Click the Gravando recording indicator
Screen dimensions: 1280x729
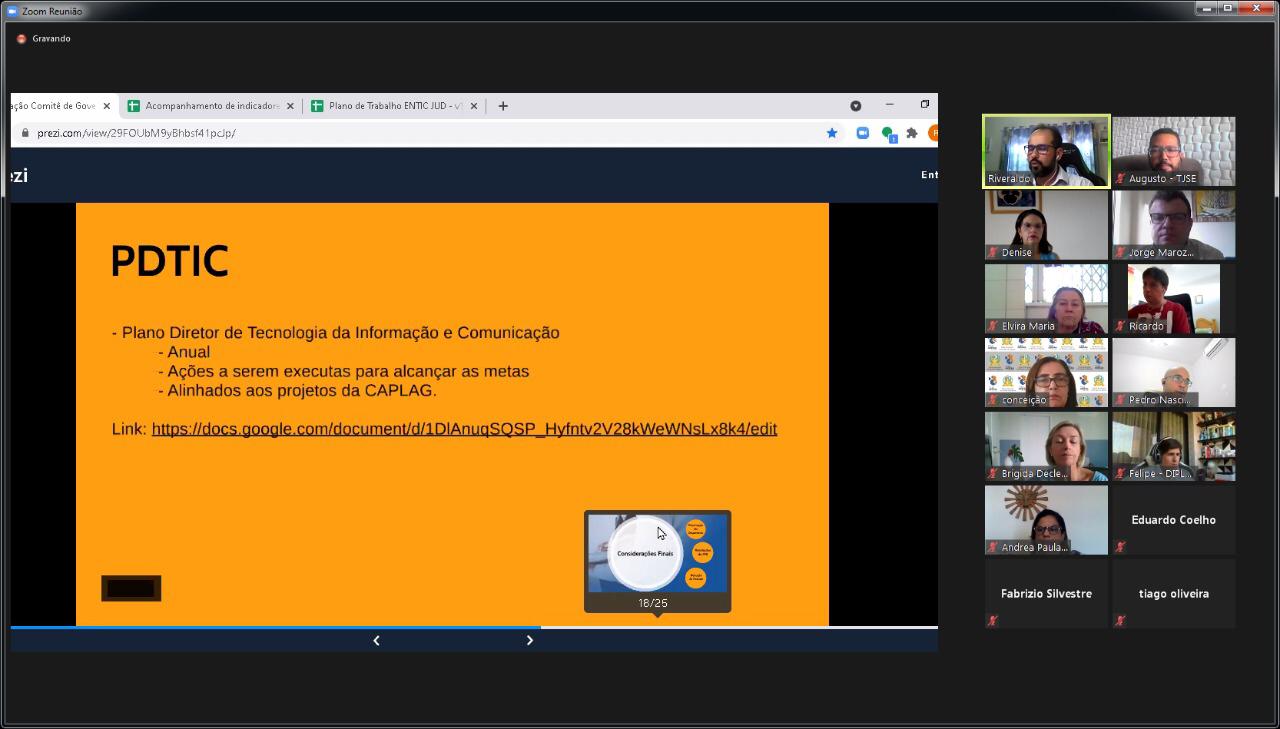(x=44, y=39)
